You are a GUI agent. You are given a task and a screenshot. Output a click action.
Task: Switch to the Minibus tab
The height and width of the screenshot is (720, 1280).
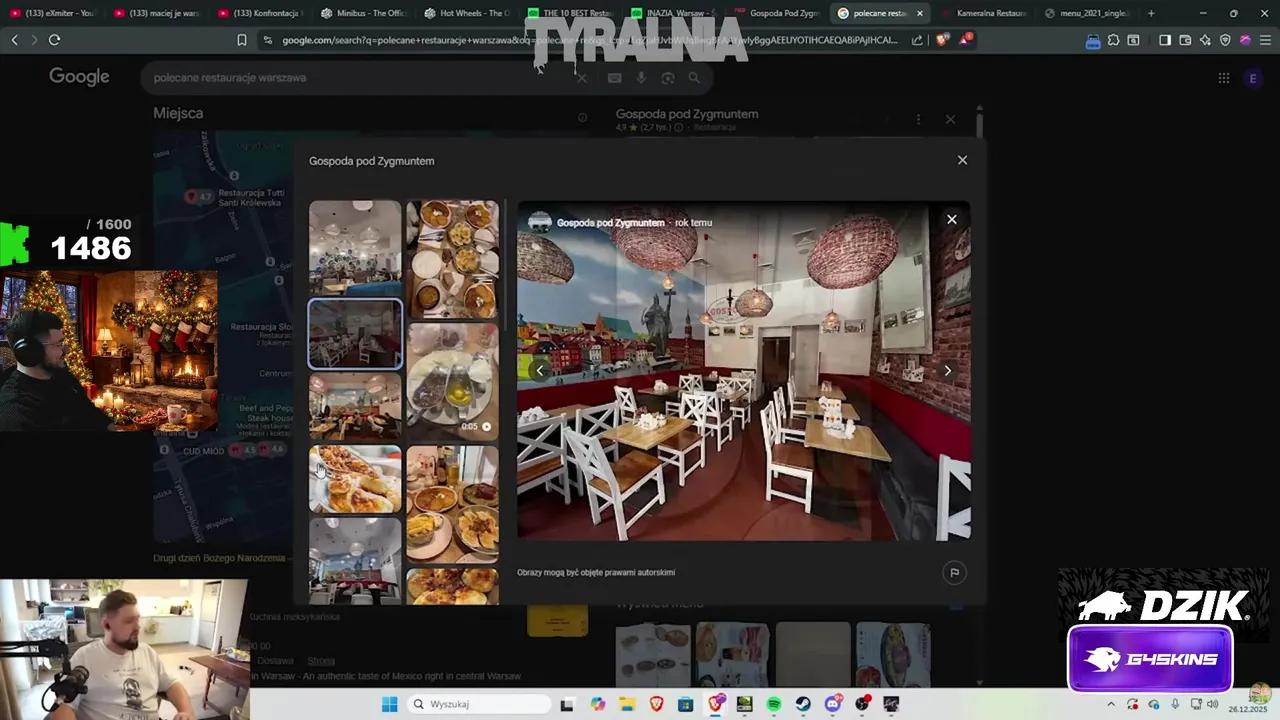364,13
